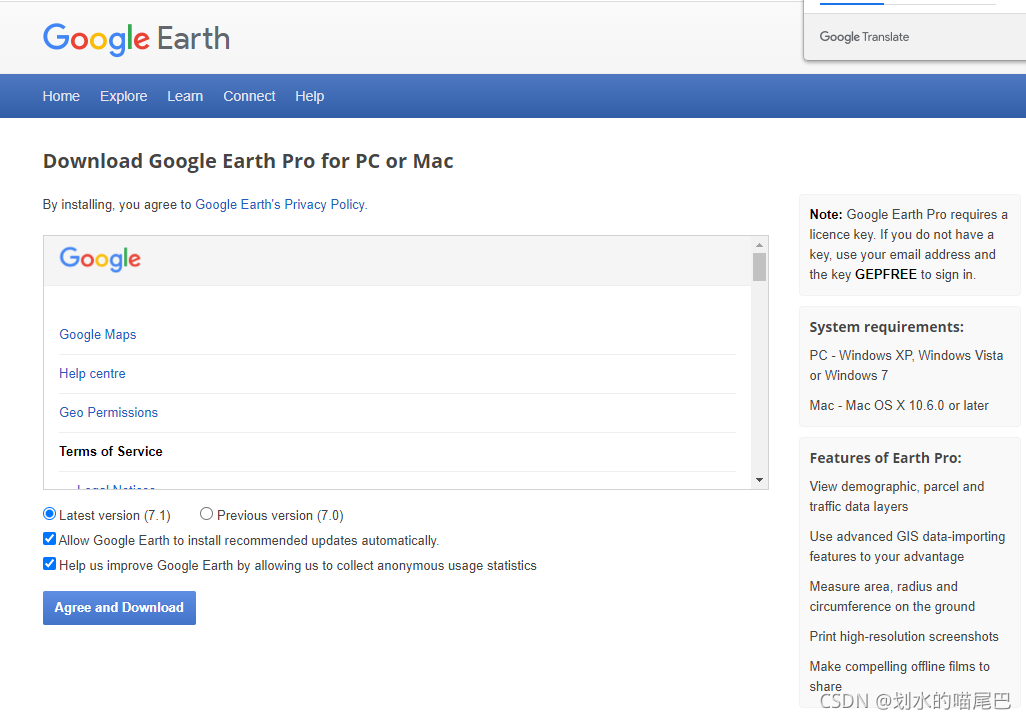Open the Connect menu item
The height and width of the screenshot is (719, 1026).
249,96
